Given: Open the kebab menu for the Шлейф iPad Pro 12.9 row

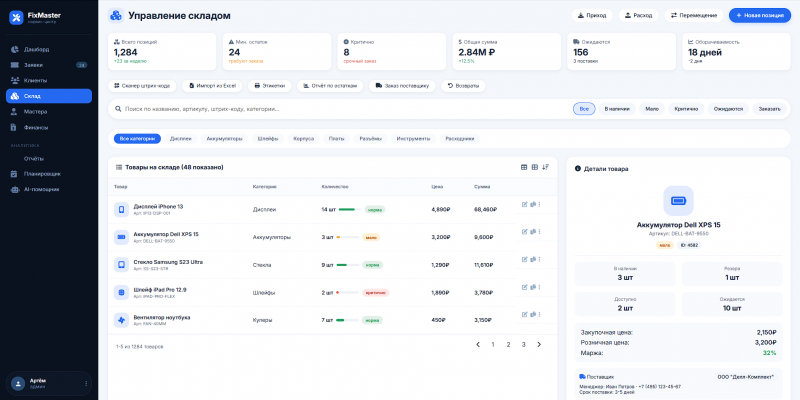Looking at the screenshot, I should pyautogui.click(x=539, y=287).
